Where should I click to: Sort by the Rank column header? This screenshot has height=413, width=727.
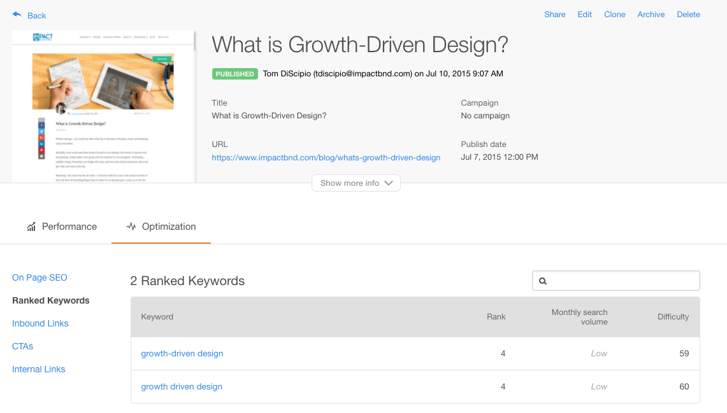coord(496,317)
